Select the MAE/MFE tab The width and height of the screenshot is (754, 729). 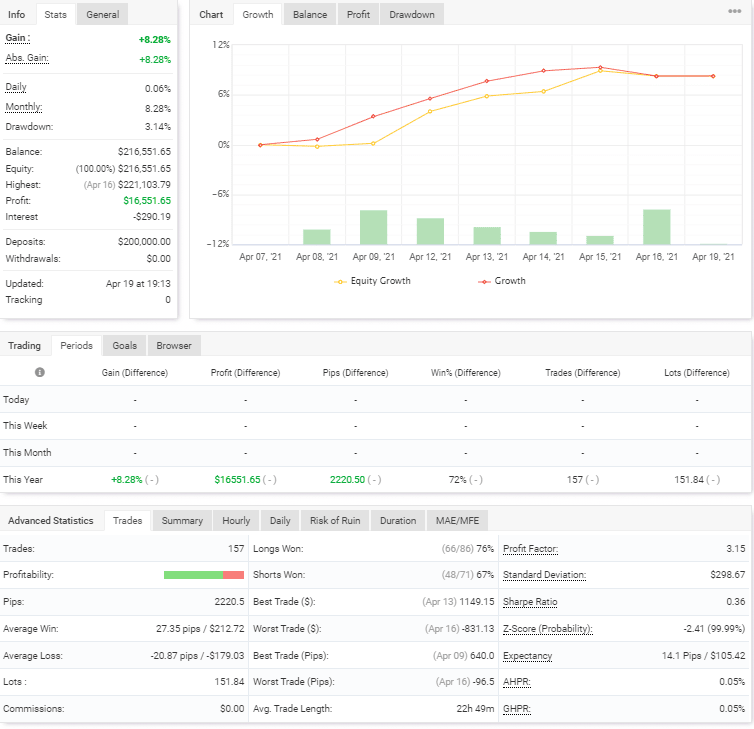point(457,521)
